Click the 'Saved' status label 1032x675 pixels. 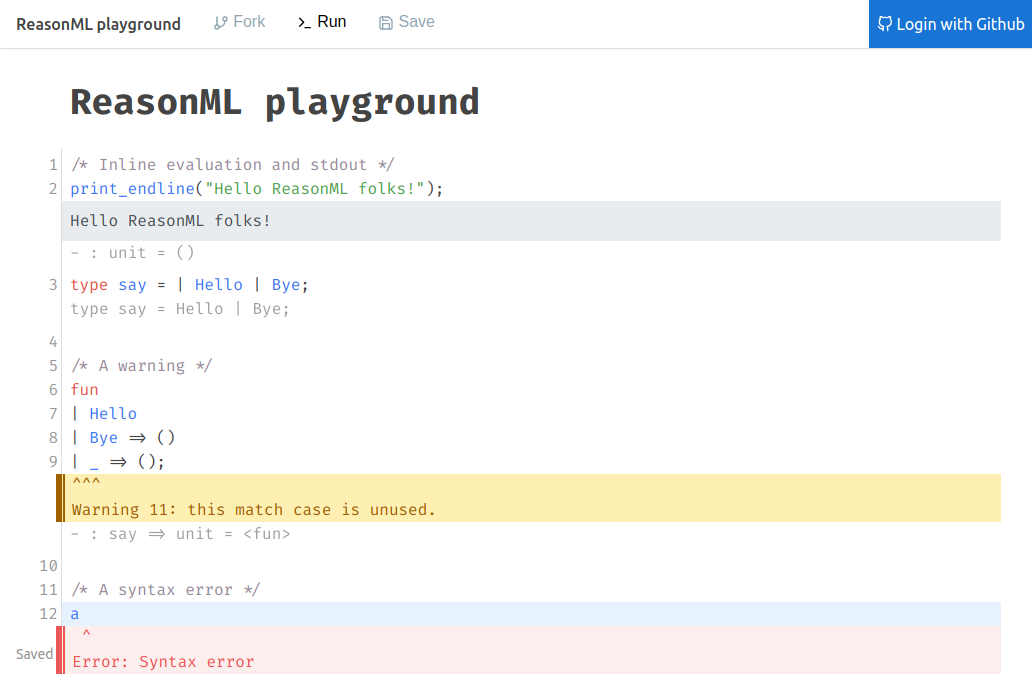point(34,654)
